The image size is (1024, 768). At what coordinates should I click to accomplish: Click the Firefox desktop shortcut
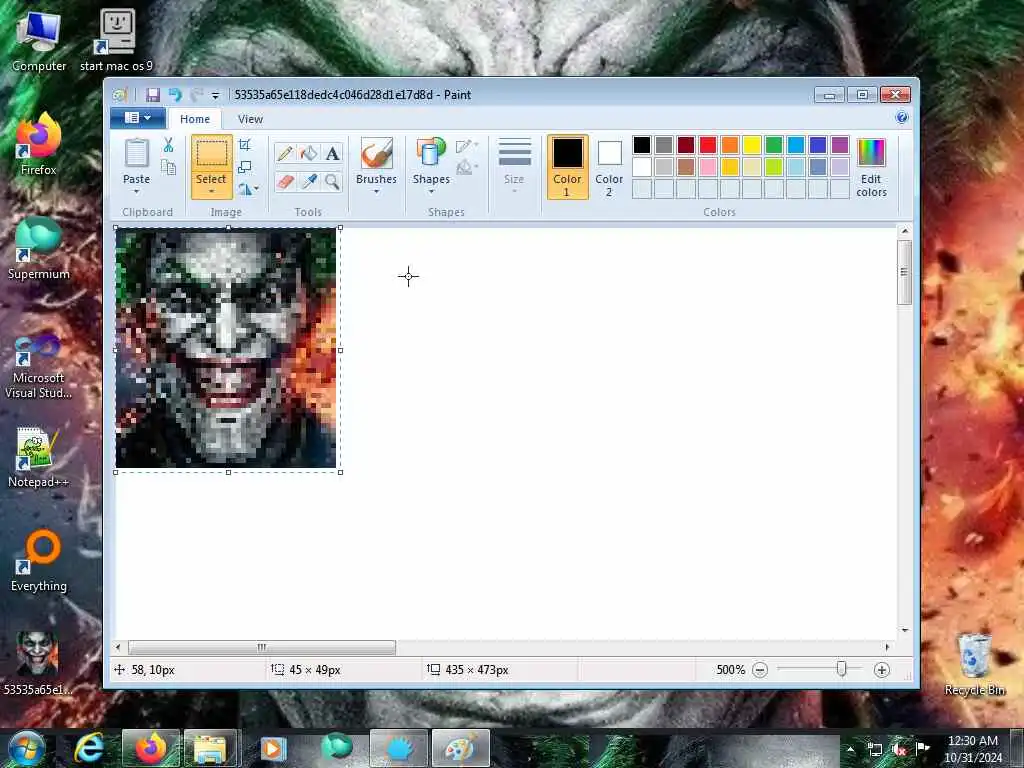[x=39, y=144]
